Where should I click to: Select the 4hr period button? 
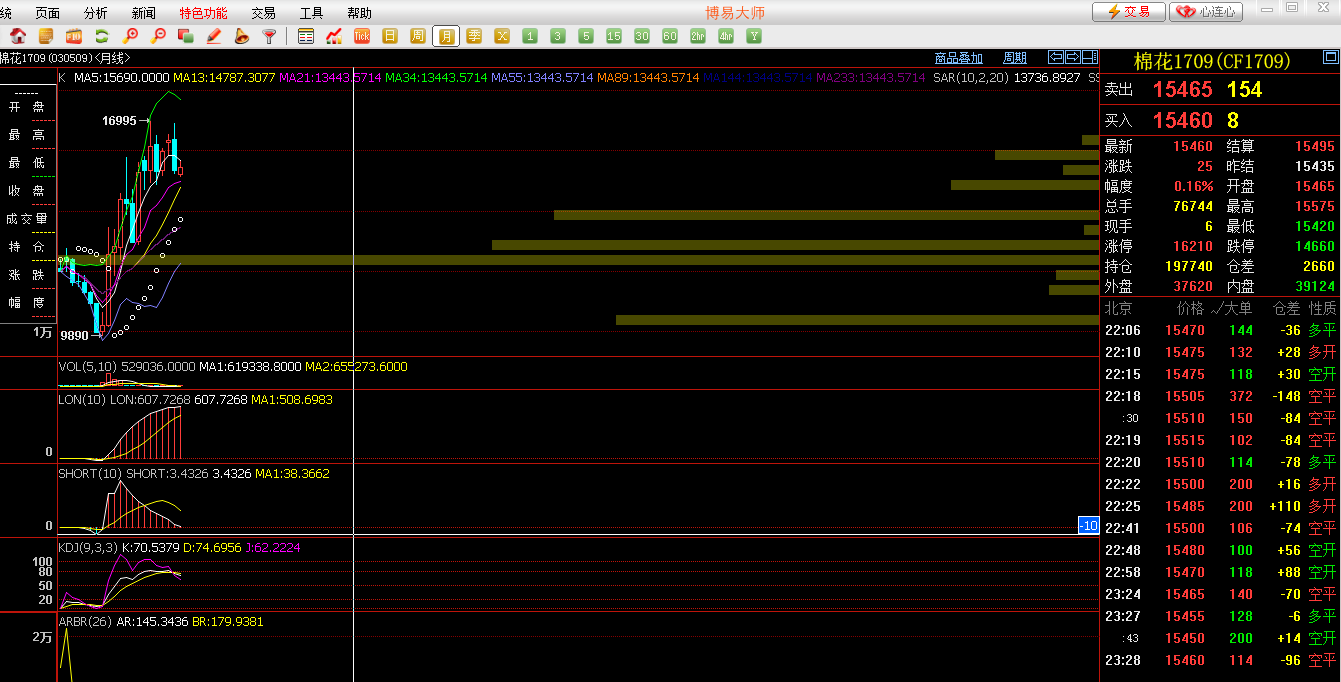[726, 36]
